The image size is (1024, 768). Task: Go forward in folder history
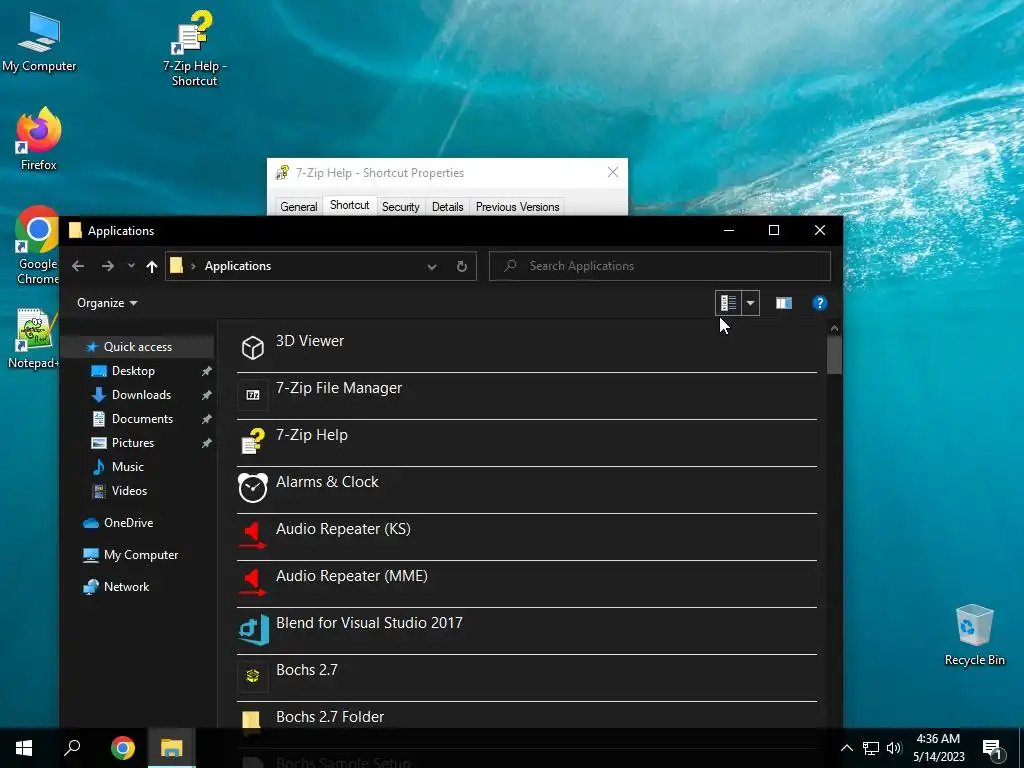108,266
